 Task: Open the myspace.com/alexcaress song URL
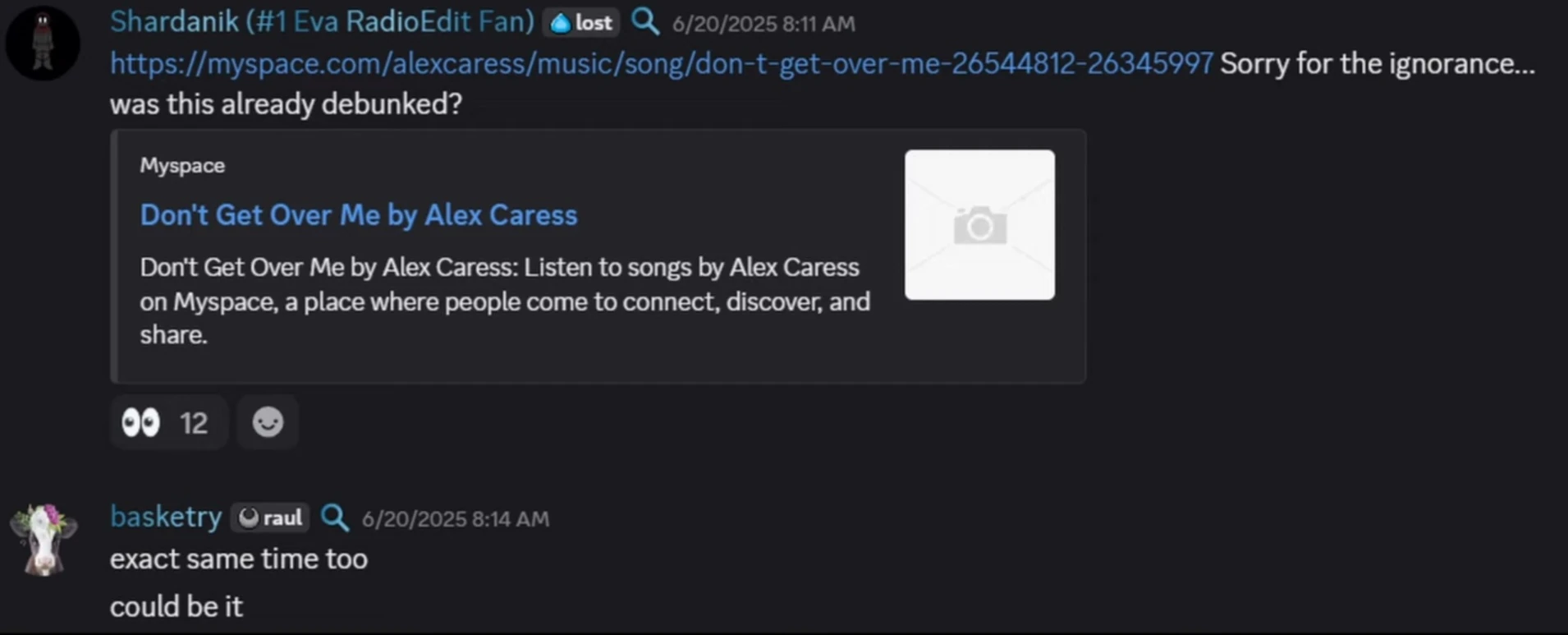pos(661,63)
